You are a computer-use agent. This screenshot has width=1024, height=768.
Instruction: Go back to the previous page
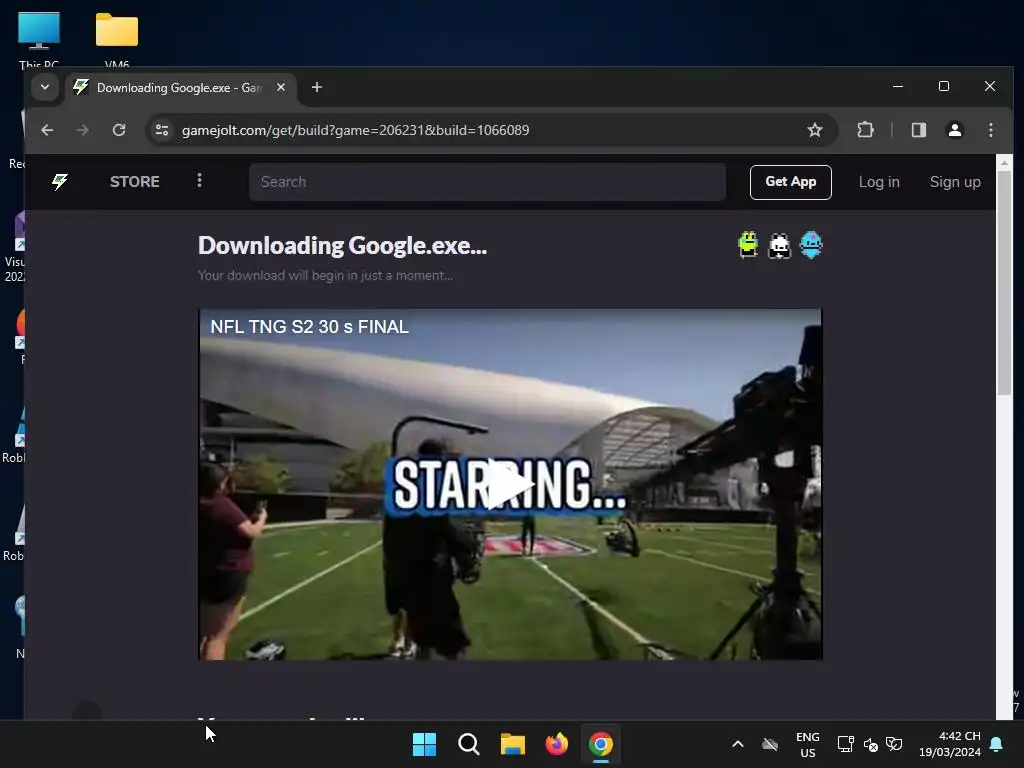[x=47, y=130]
